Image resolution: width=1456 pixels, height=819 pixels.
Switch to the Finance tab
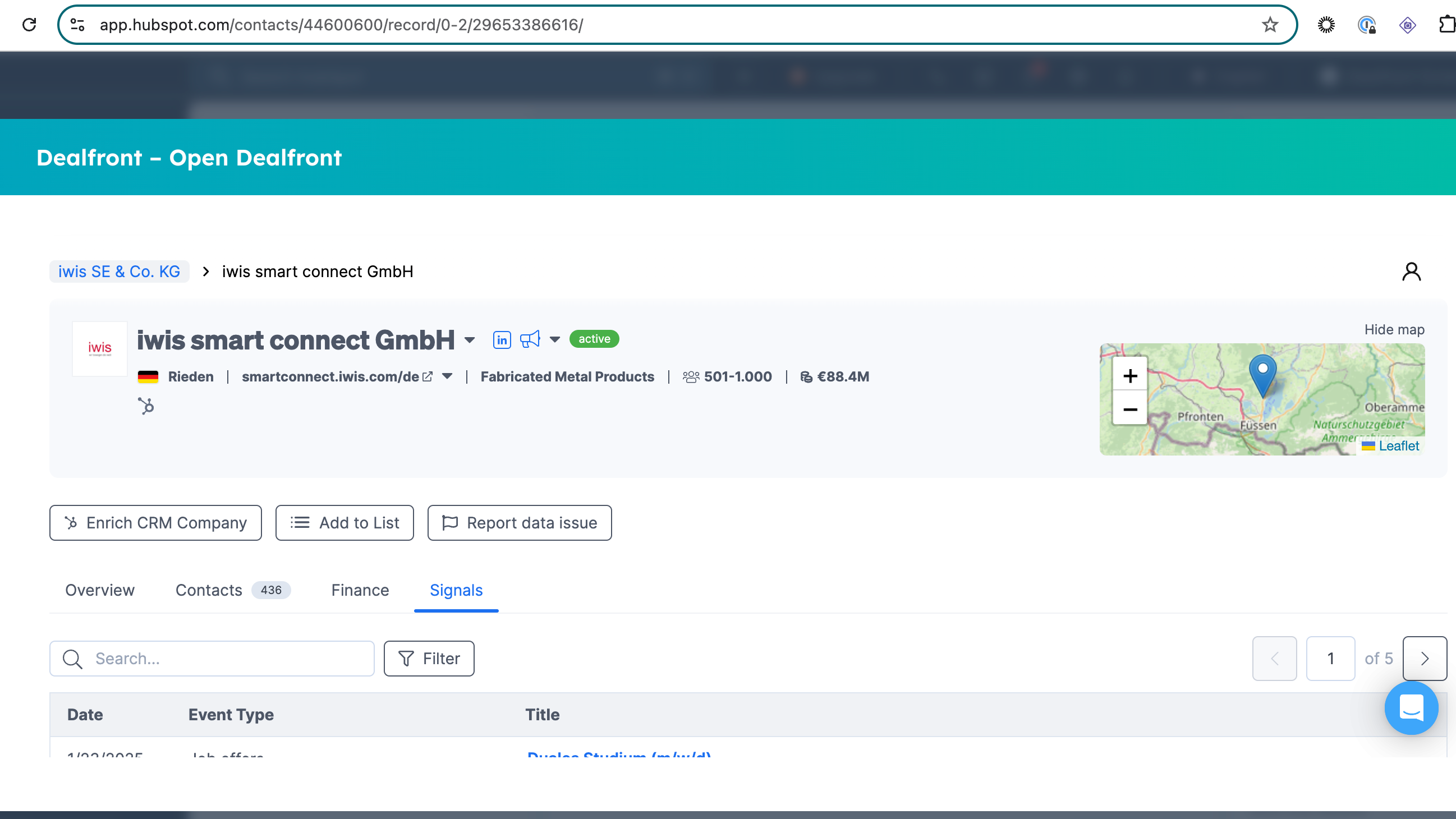pyautogui.click(x=360, y=590)
